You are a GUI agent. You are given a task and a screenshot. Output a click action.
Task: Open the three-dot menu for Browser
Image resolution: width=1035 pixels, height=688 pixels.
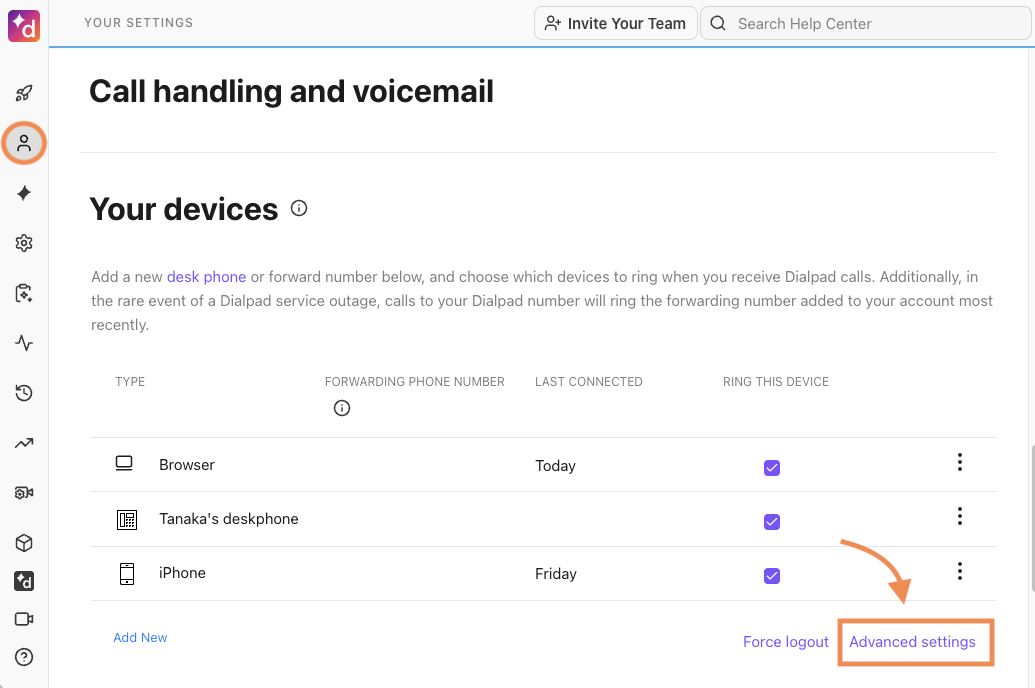tap(959, 462)
